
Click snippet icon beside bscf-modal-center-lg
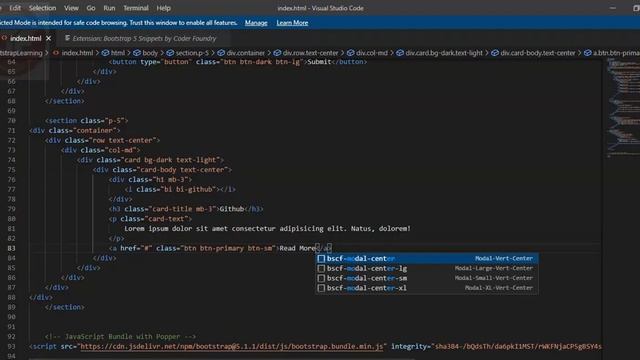[321, 268]
